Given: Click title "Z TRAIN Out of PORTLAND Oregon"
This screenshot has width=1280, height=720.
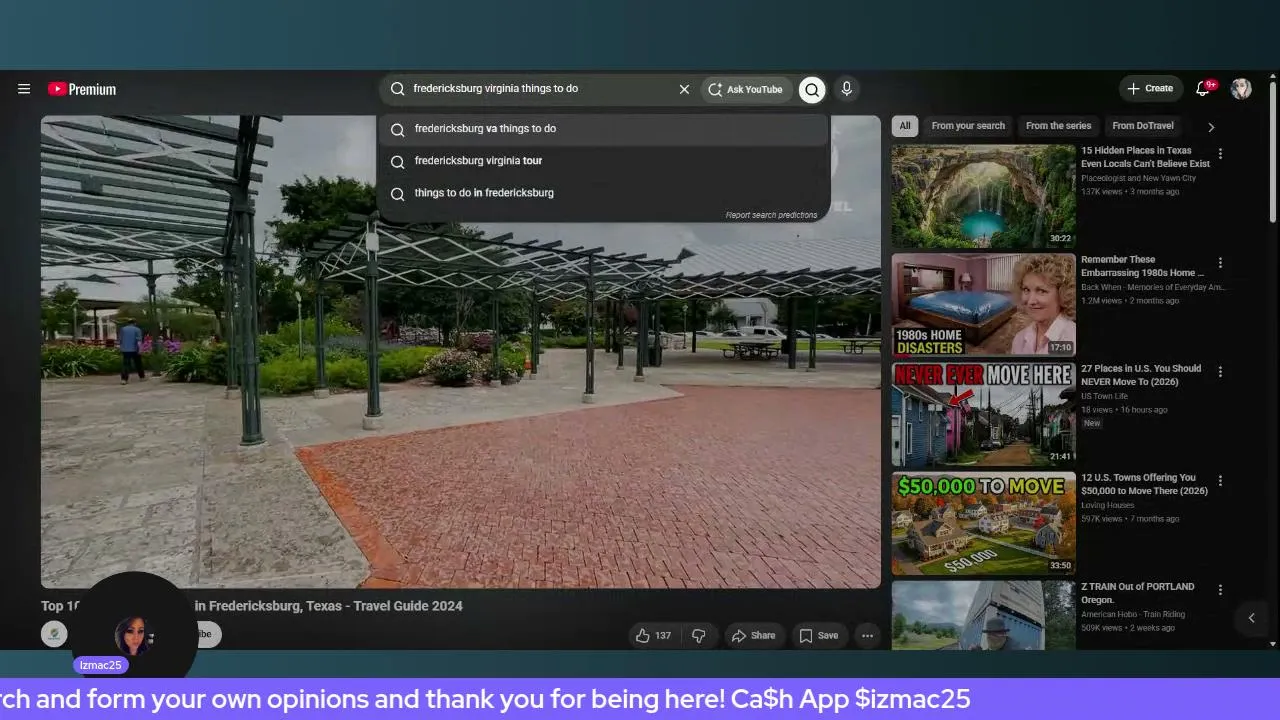Looking at the screenshot, I should tap(1137, 593).
